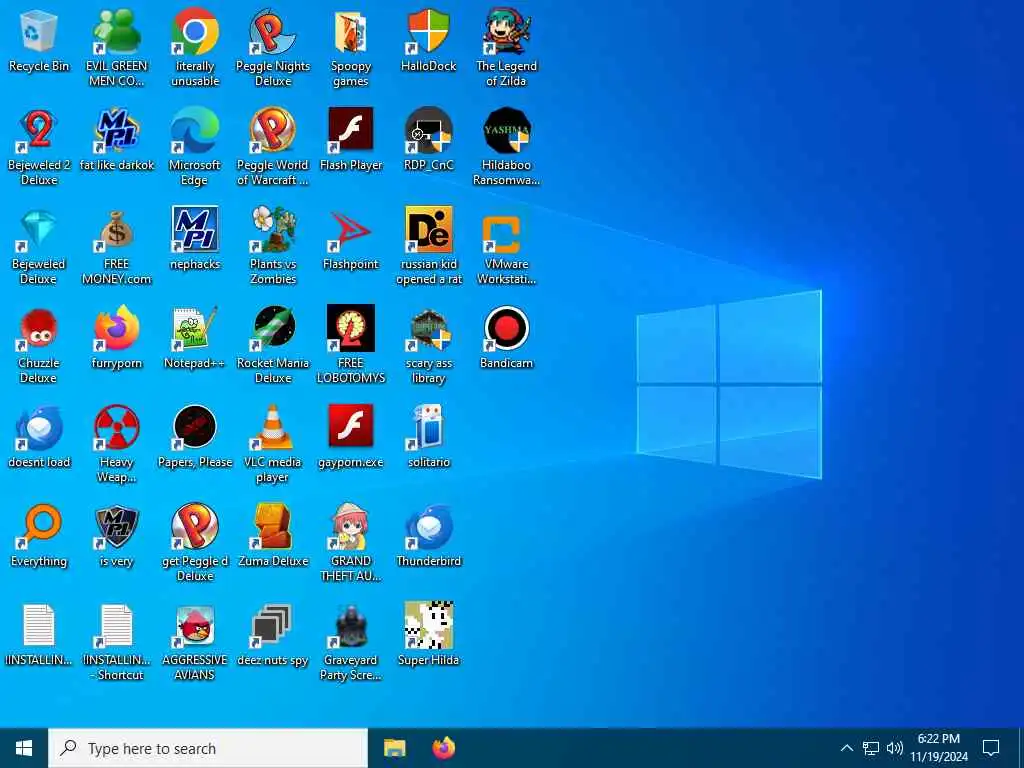Click the Flashpoint red arrow icon
This screenshot has width=1024, height=768.
pos(351,230)
